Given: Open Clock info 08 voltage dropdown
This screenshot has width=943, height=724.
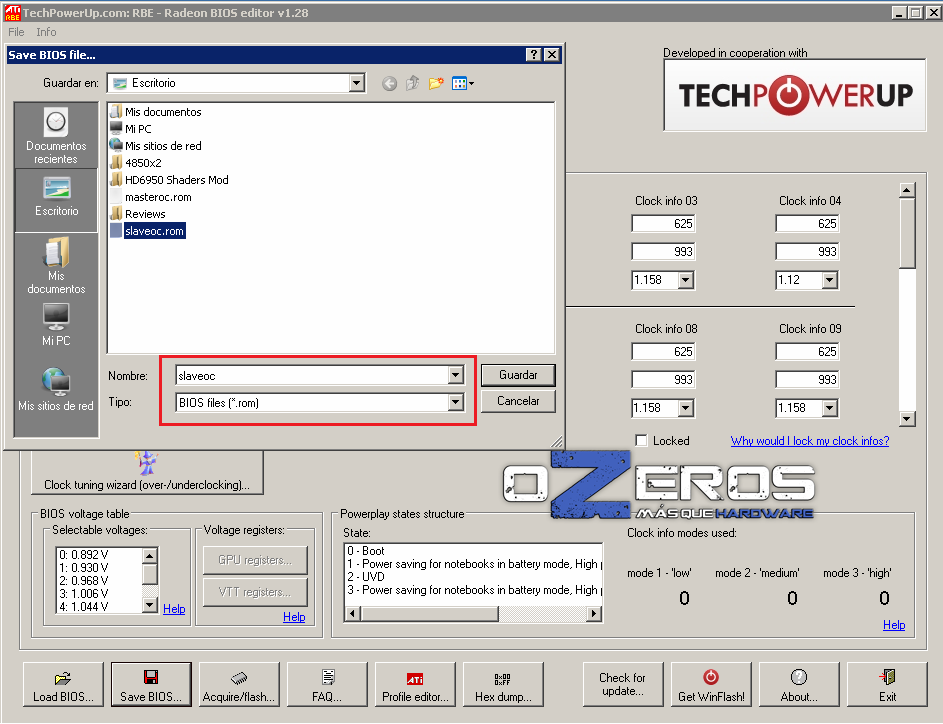Looking at the screenshot, I should [686, 408].
